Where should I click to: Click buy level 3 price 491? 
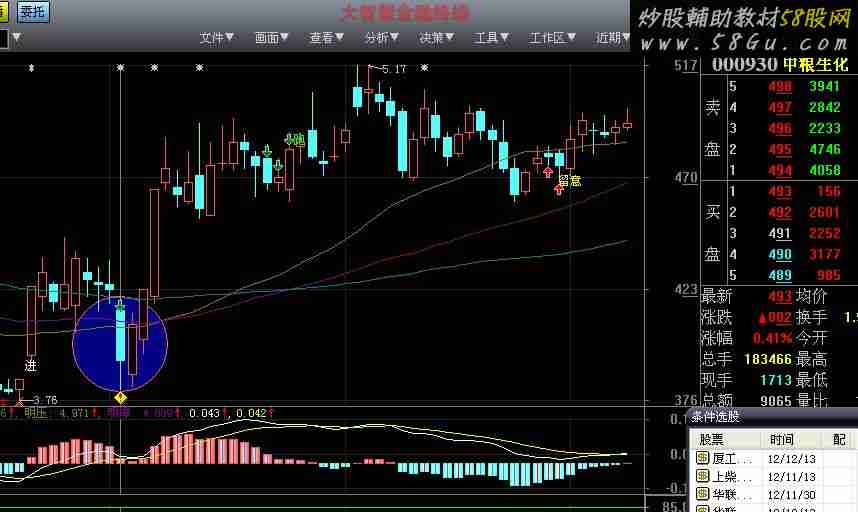click(780, 234)
